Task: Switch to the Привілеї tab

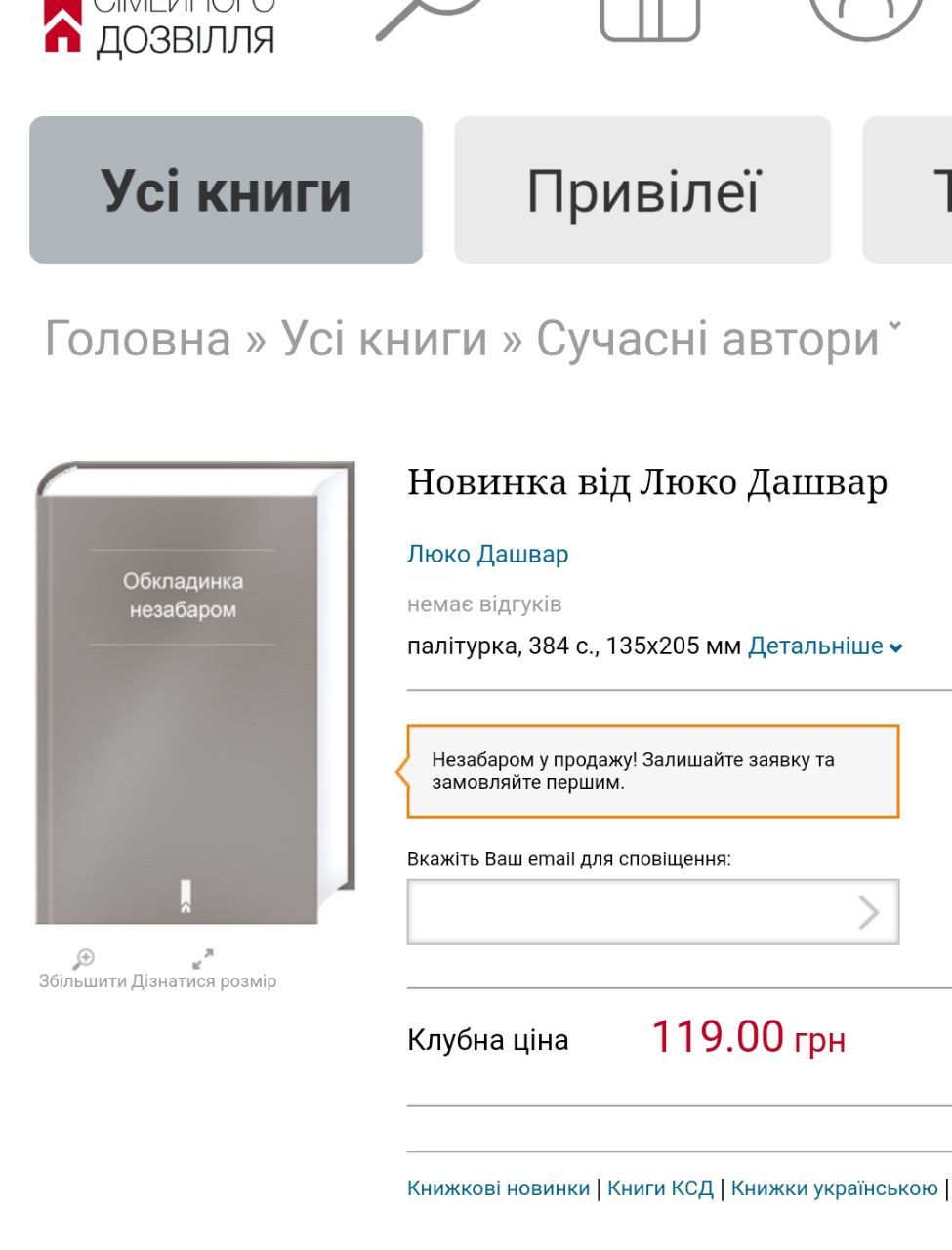Action: tap(642, 189)
